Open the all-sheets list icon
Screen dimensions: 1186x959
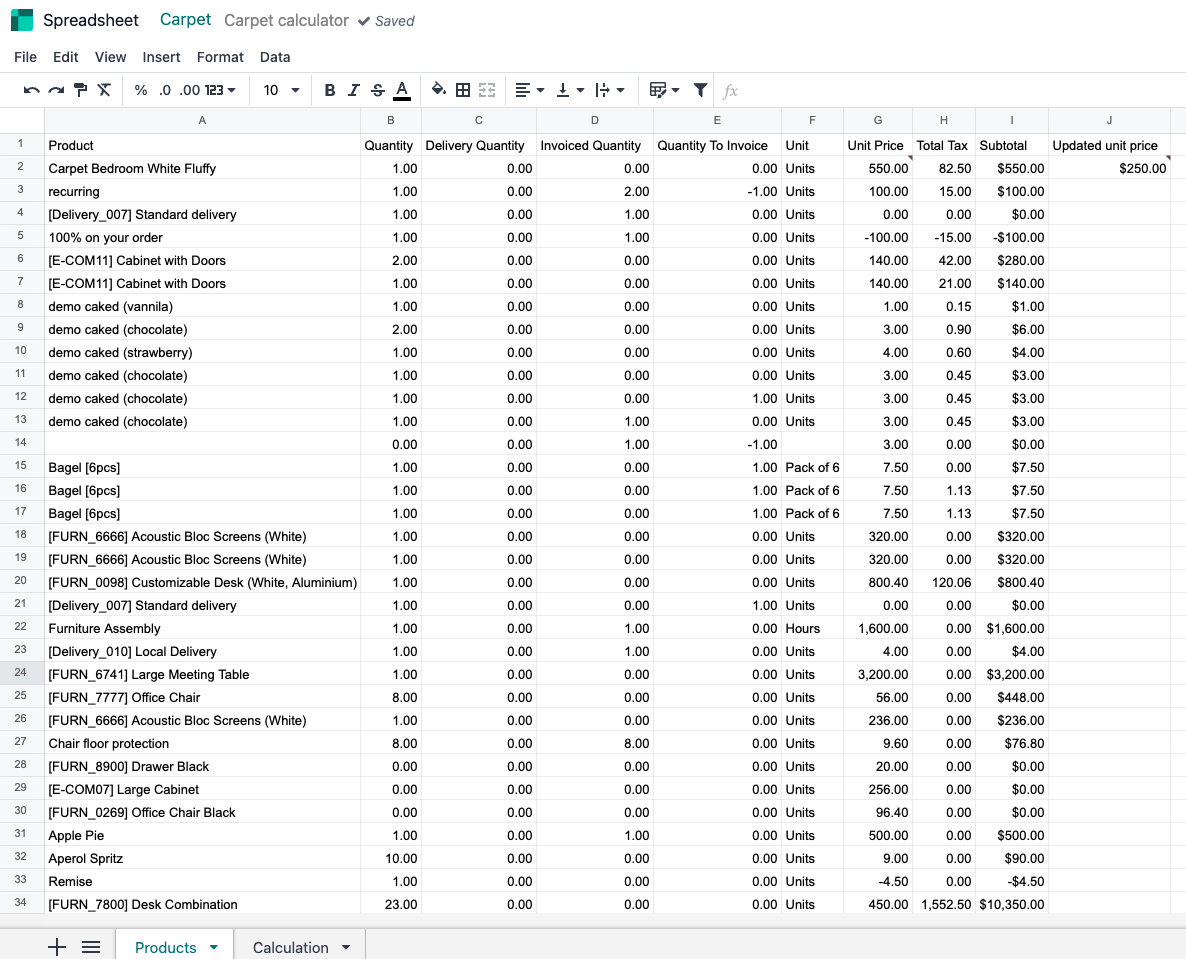pos(91,947)
